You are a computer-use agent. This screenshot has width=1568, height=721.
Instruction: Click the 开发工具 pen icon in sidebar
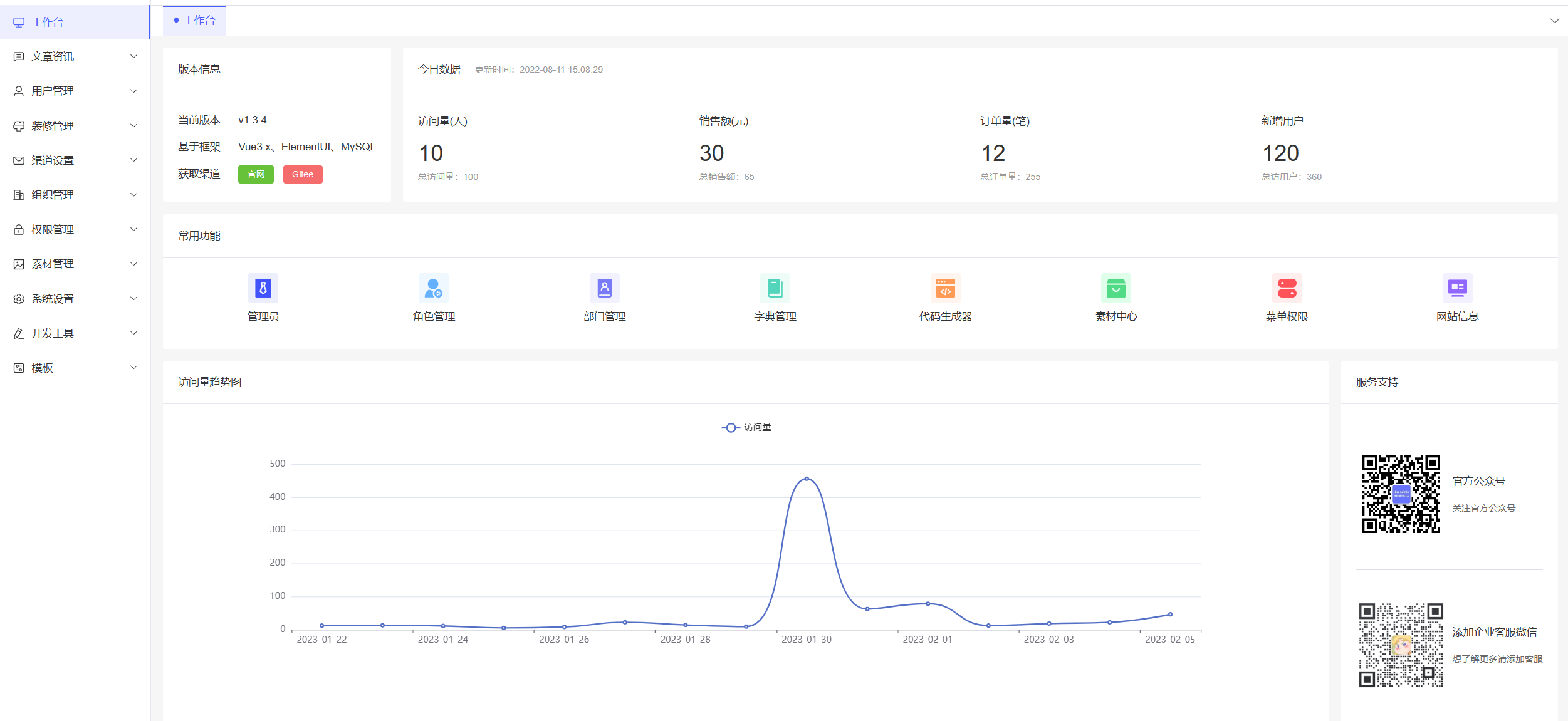pos(19,333)
